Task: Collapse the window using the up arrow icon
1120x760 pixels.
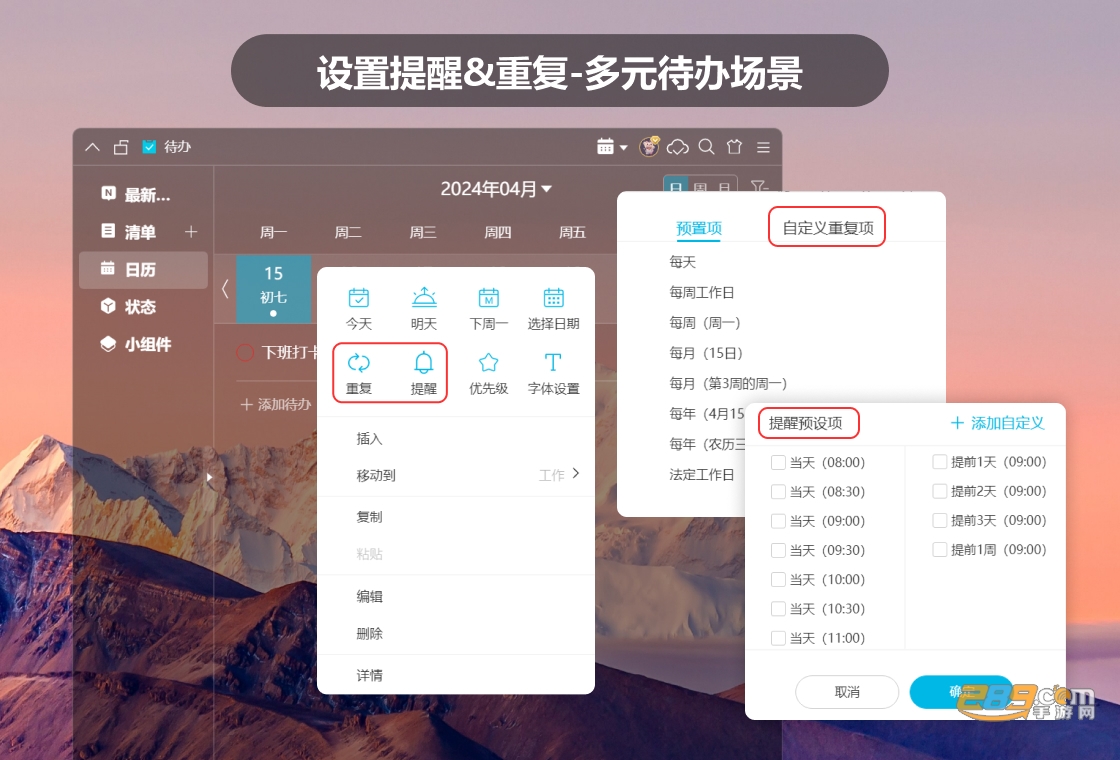Action: click(92, 147)
